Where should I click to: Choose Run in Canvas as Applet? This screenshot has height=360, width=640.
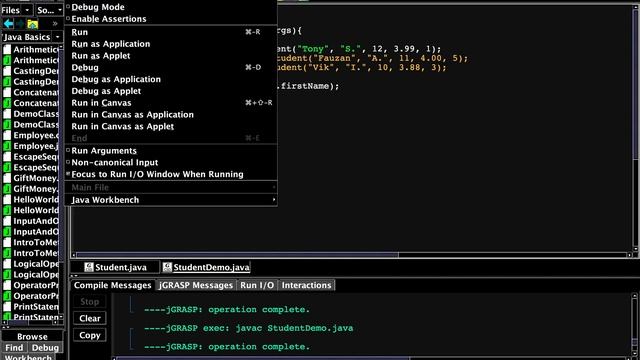coord(171,127)
